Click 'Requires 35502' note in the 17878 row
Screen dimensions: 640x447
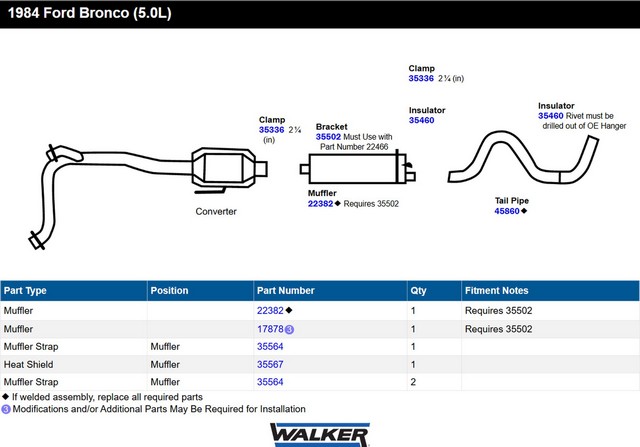pyautogui.click(x=498, y=329)
